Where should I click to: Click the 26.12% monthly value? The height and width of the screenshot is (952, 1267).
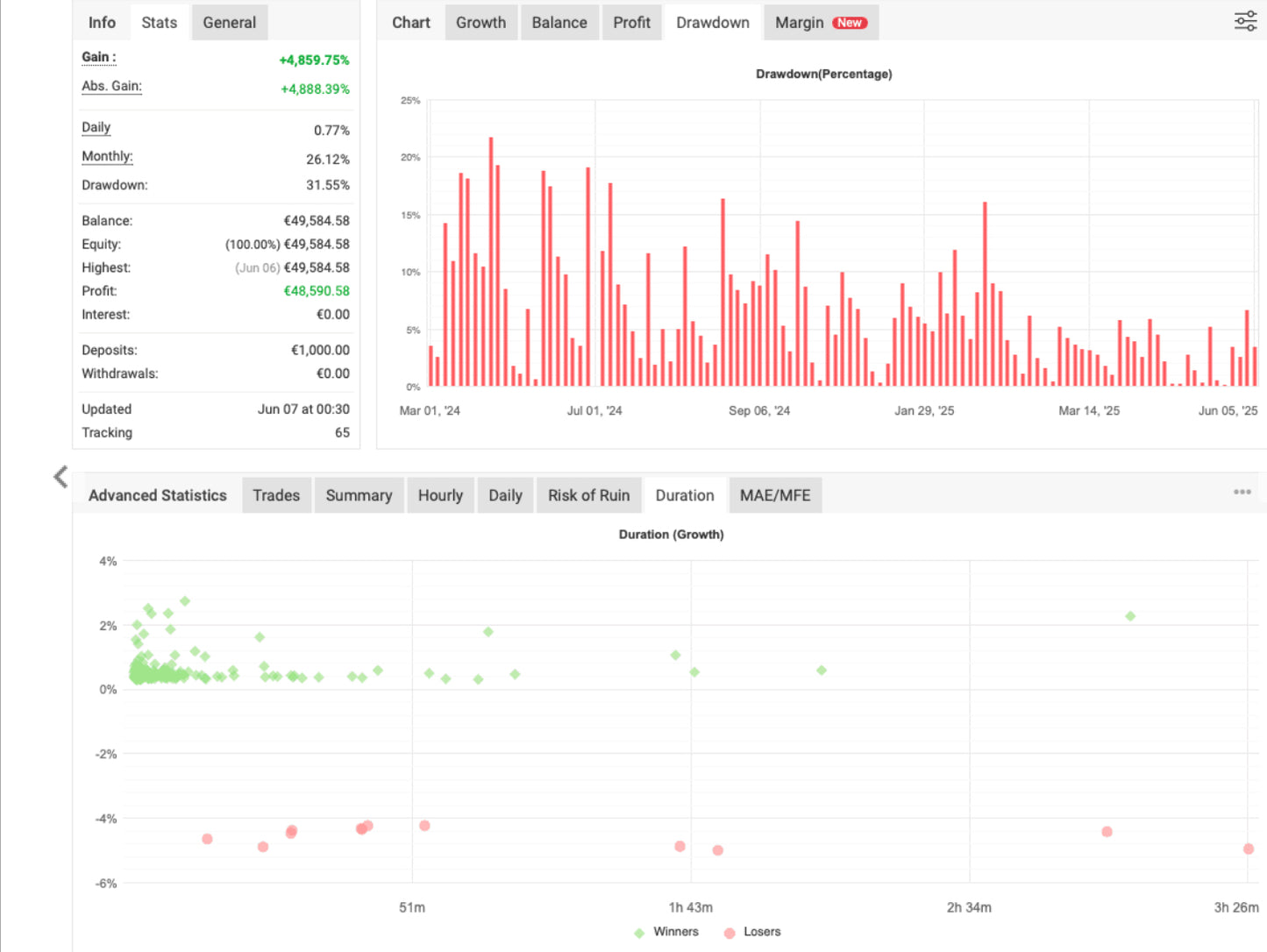(328, 160)
